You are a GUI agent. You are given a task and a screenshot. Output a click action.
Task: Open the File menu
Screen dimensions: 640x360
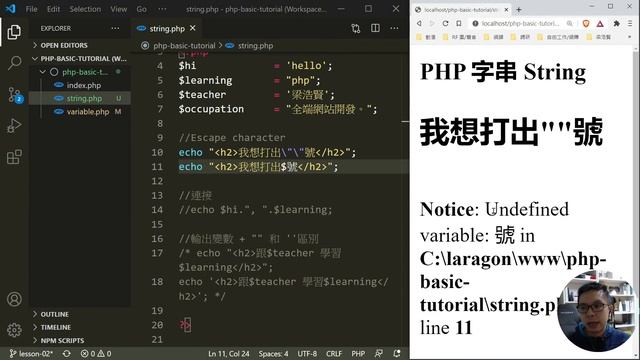pos(31,9)
